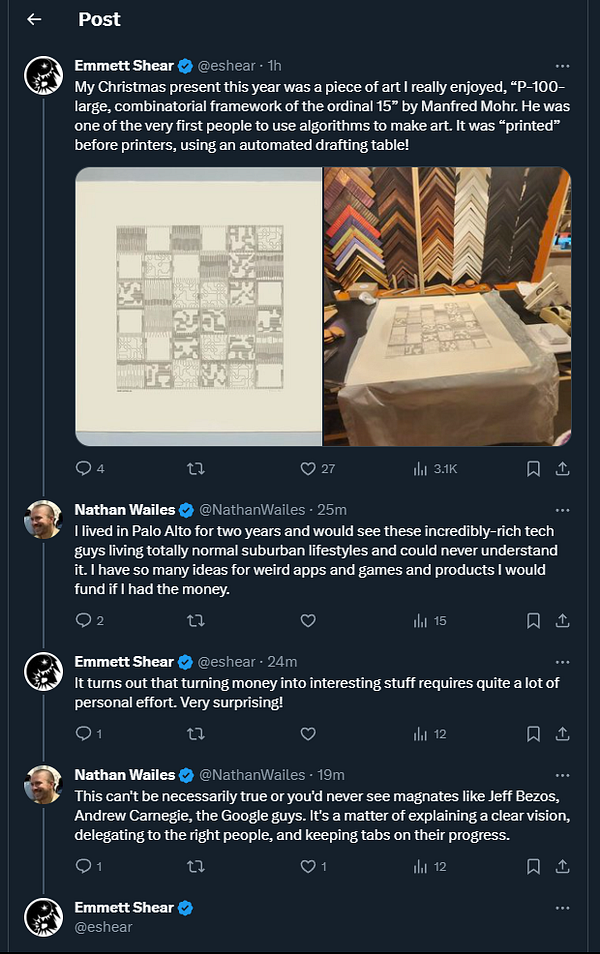
Task: Open more options on the Palo Alto reply
Action: pyautogui.click(x=563, y=509)
